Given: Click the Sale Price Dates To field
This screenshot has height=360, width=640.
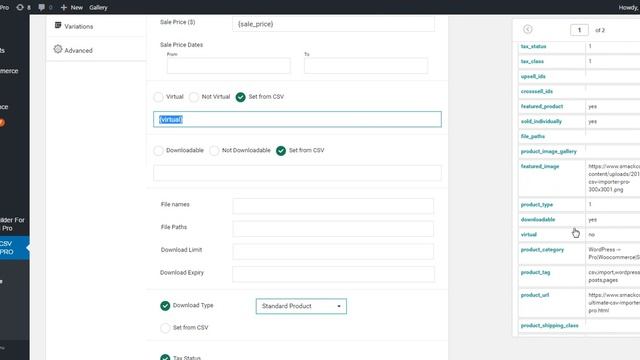Looking at the screenshot, I should (x=366, y=65).
